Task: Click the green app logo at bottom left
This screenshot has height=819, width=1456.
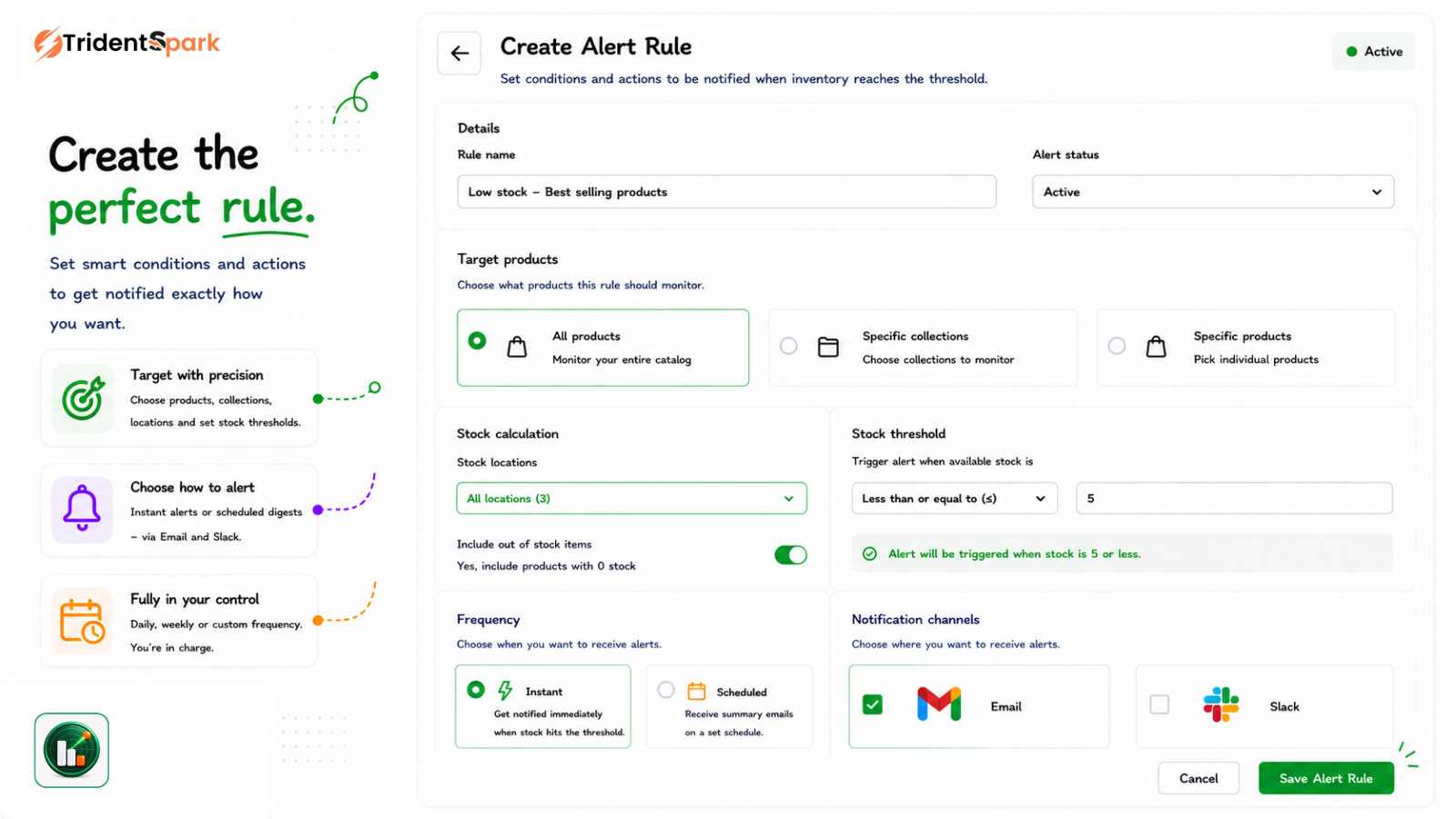Action: [72, 750]
